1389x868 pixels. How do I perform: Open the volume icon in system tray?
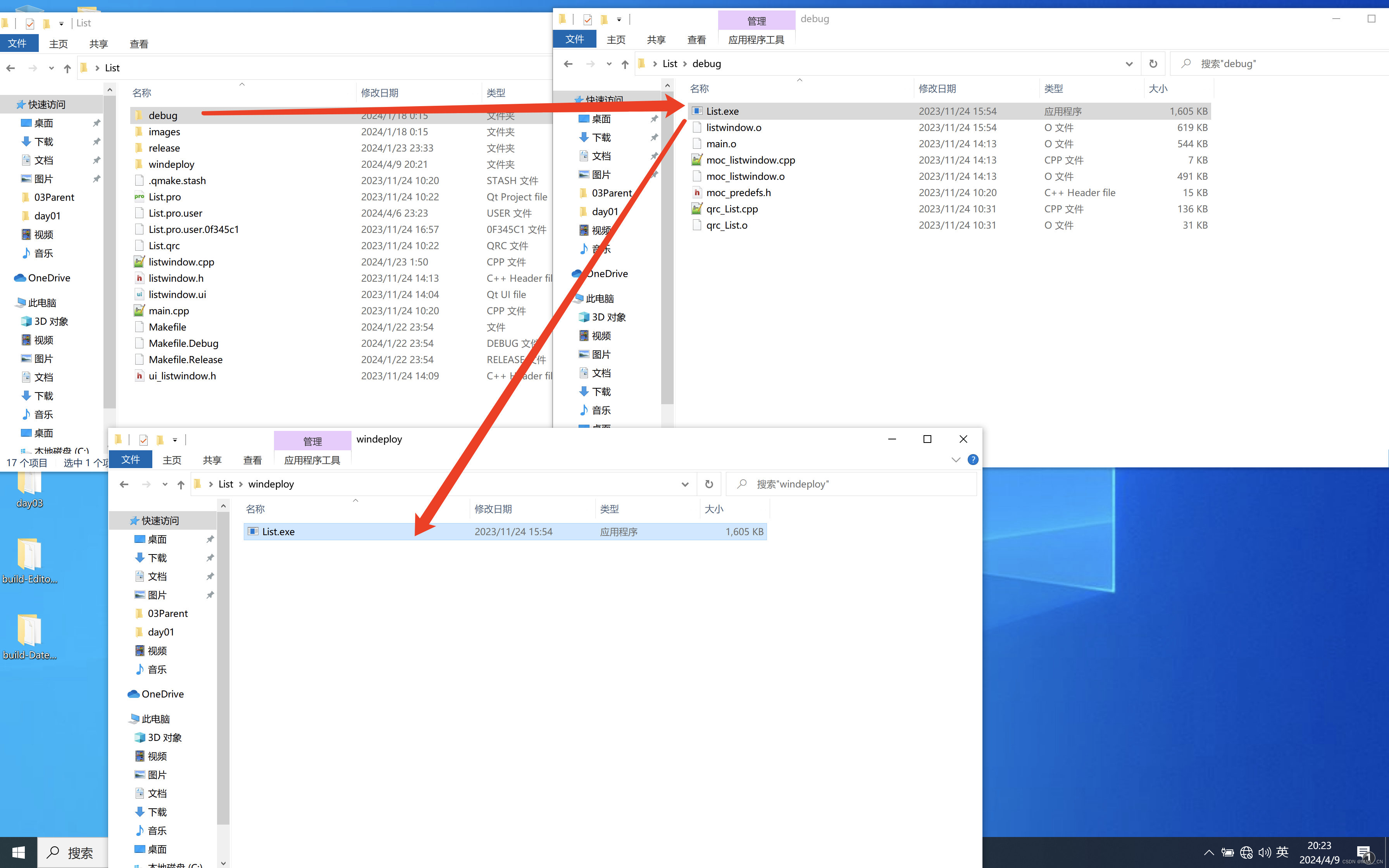[x=1265, y=852]
